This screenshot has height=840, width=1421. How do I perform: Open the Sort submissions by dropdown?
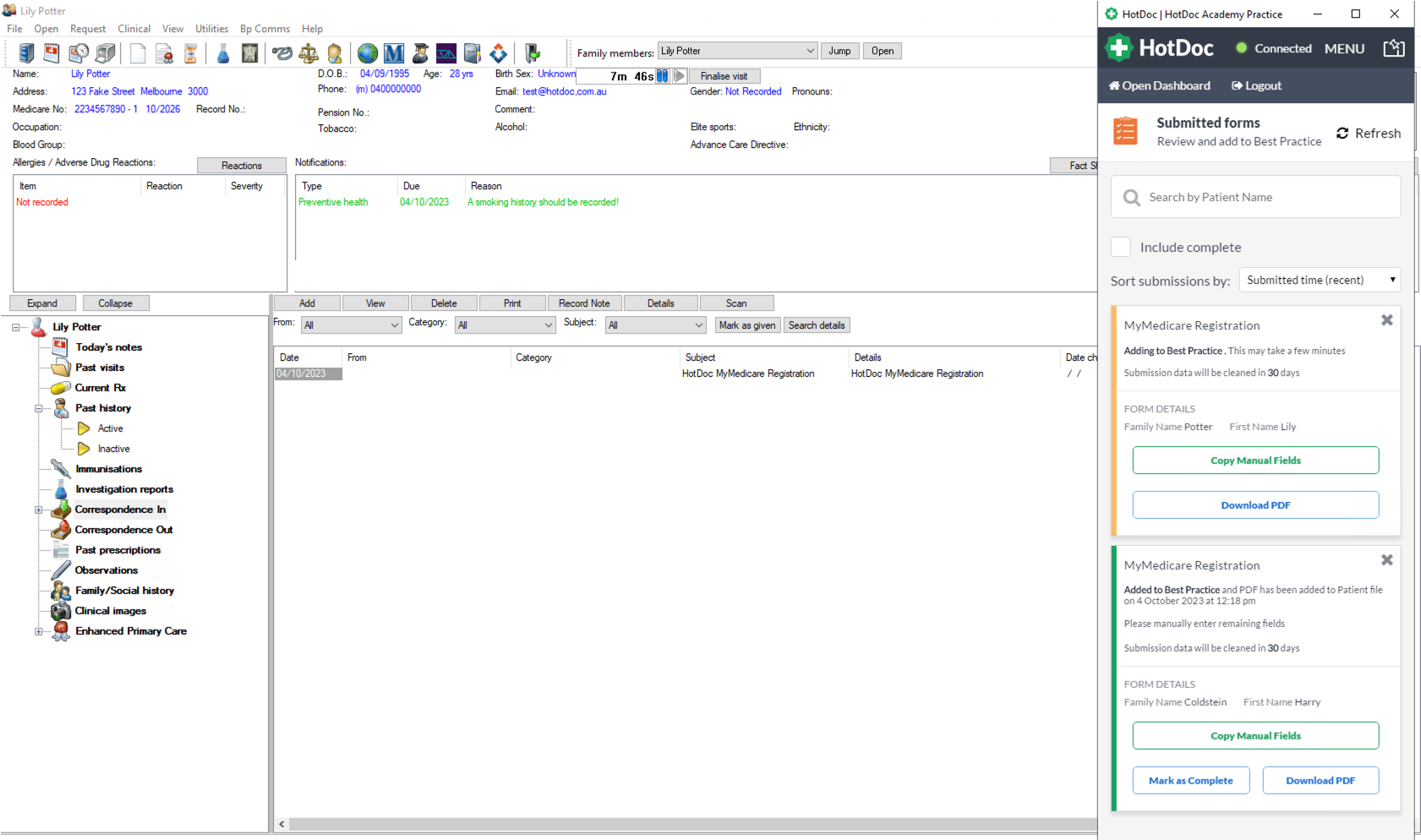(1320, 280)
